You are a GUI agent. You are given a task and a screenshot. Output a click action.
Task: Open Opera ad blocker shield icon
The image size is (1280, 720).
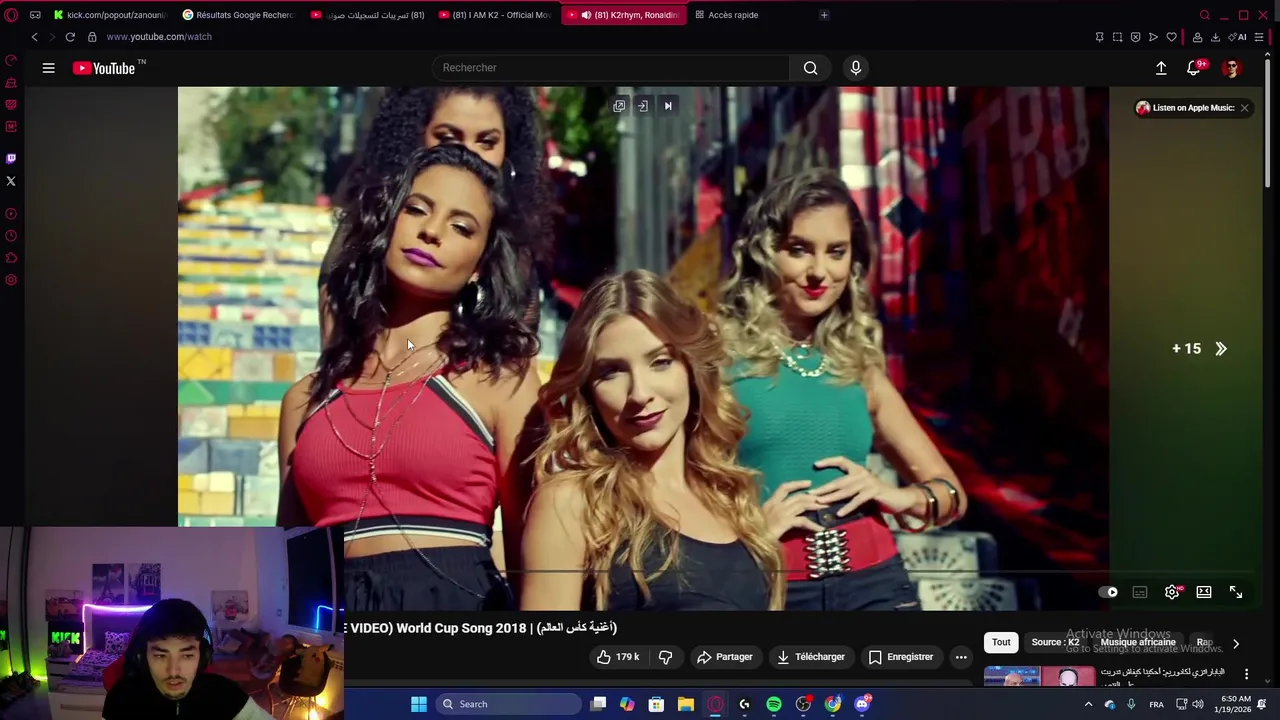coord(1135,37)
